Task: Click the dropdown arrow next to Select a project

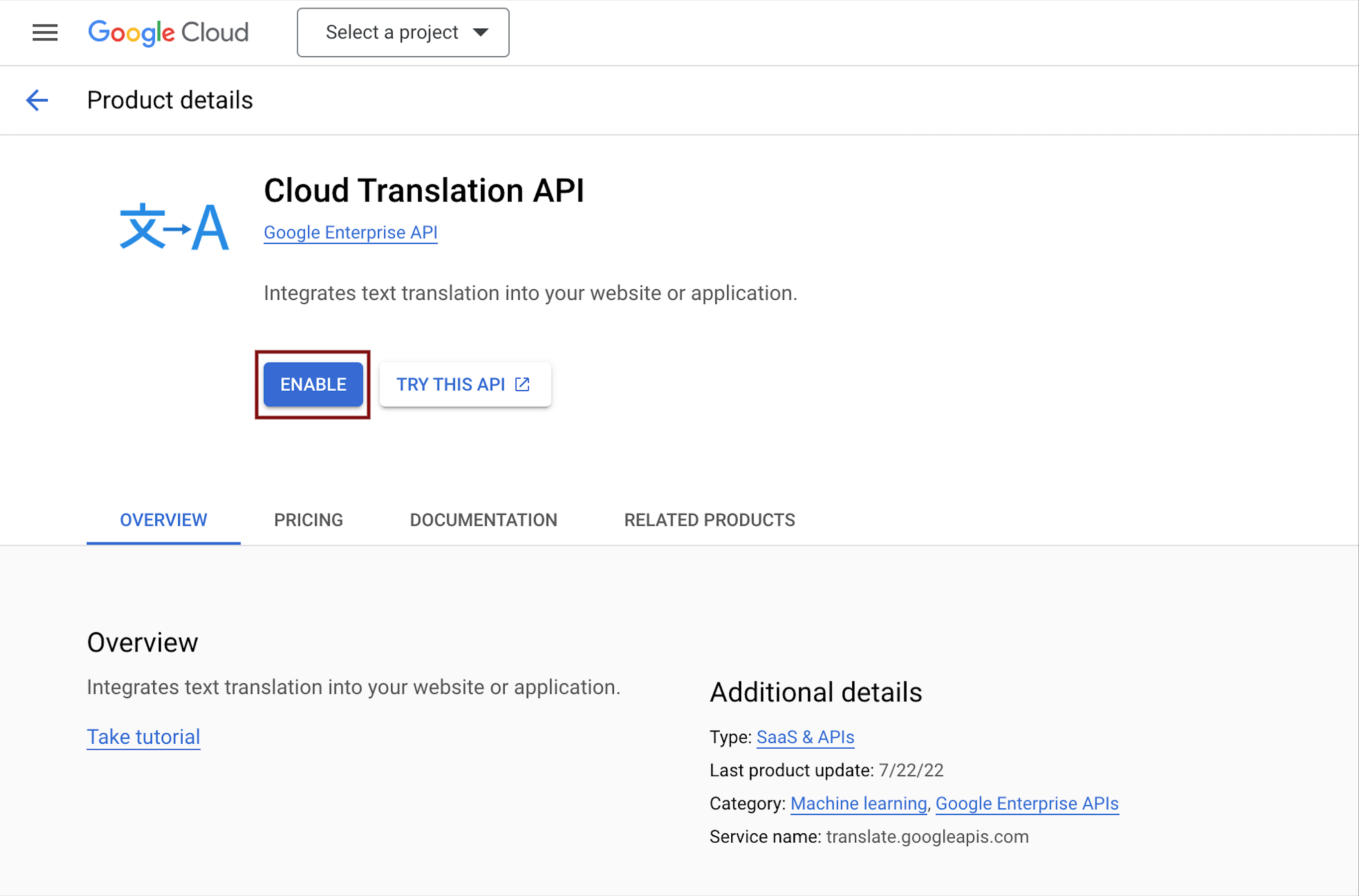Action: coord(481,32)
